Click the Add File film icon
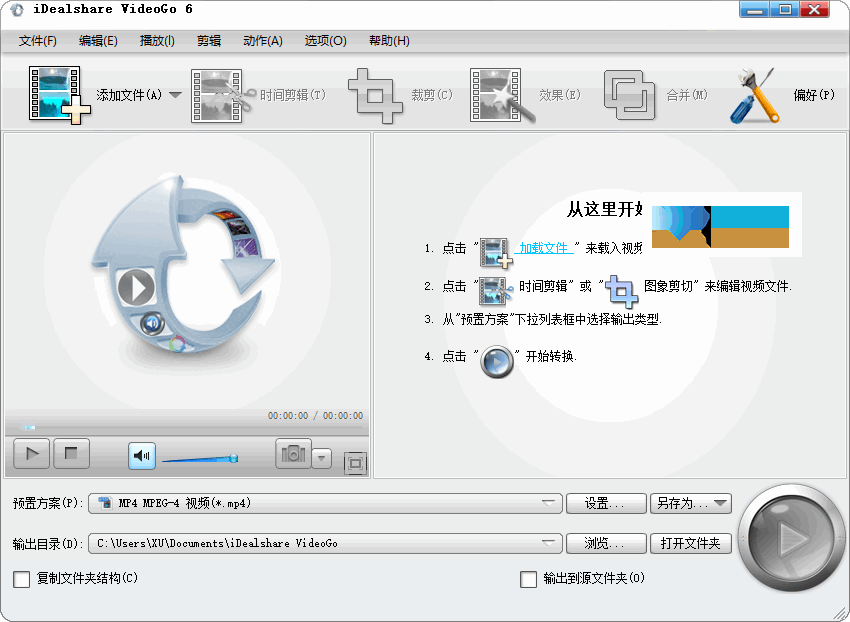 (x=59, y=95)
